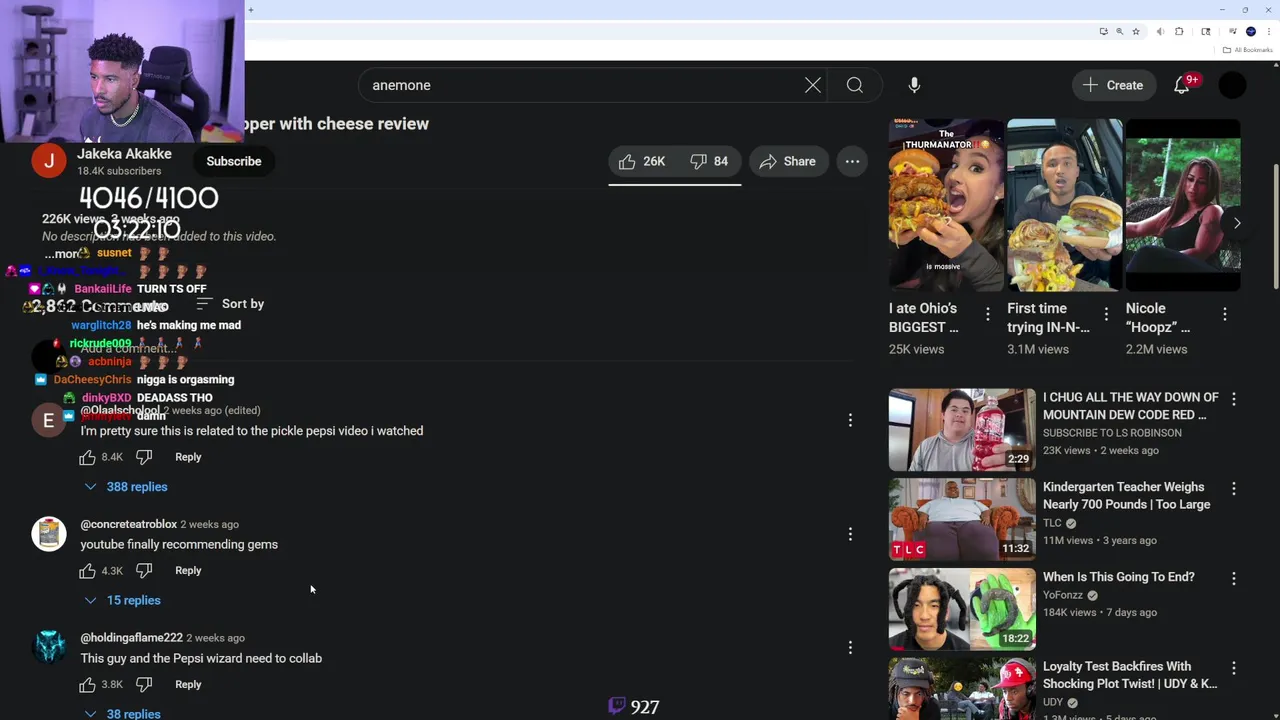Screen dimensions: 1280x720
Task: Open the first commenter's E avatar
Action: pyautogui.click(x=49, y=420)
